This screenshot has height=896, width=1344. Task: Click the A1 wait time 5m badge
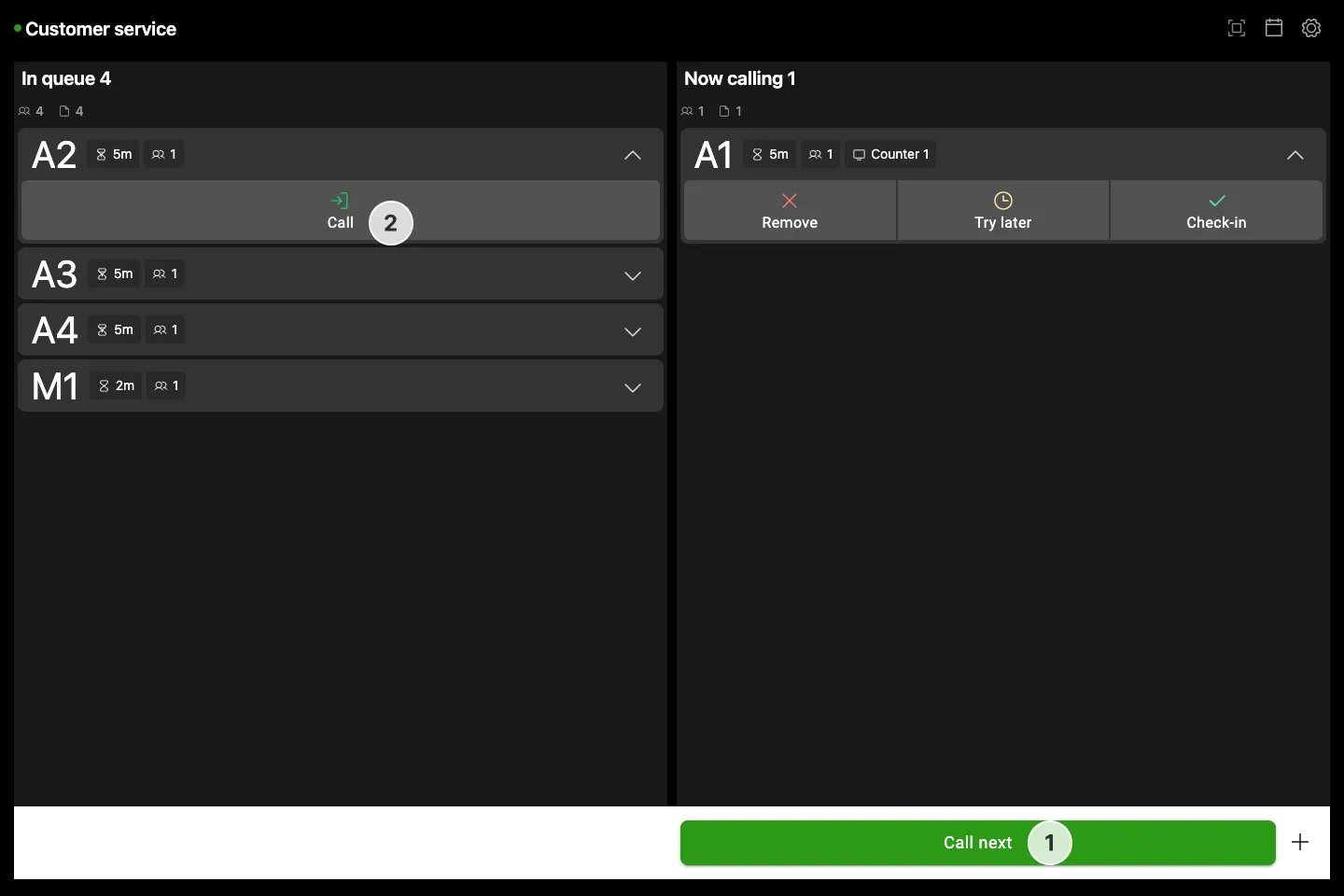(770, 154)
